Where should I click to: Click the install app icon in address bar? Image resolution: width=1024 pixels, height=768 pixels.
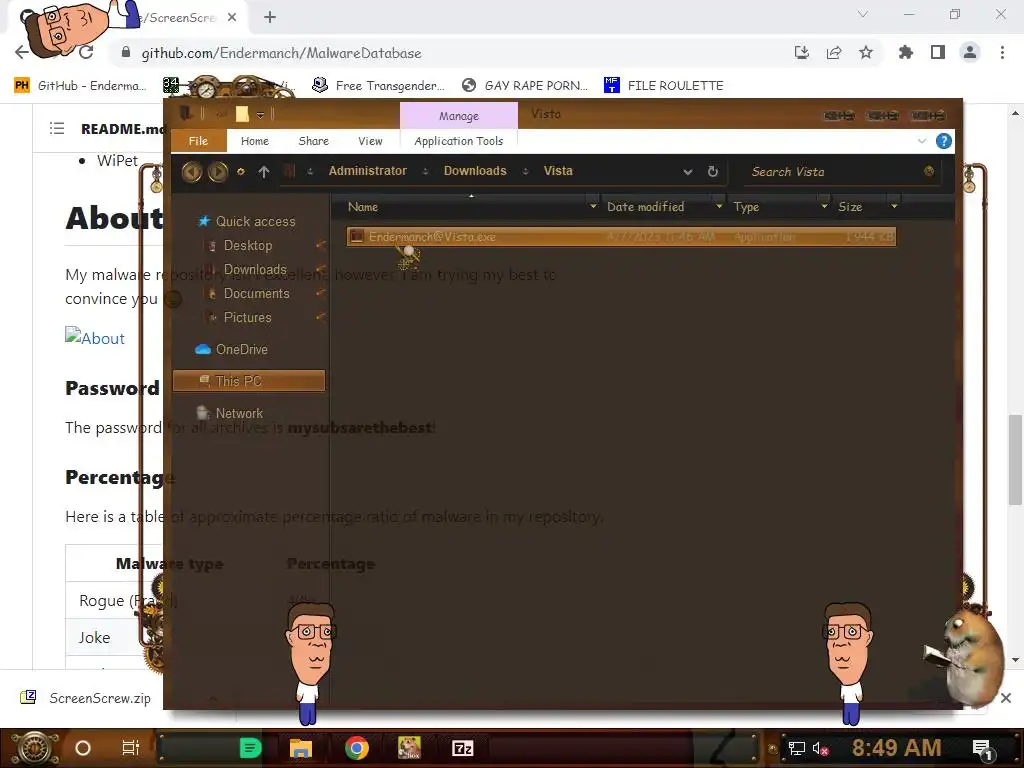(802, 52)
